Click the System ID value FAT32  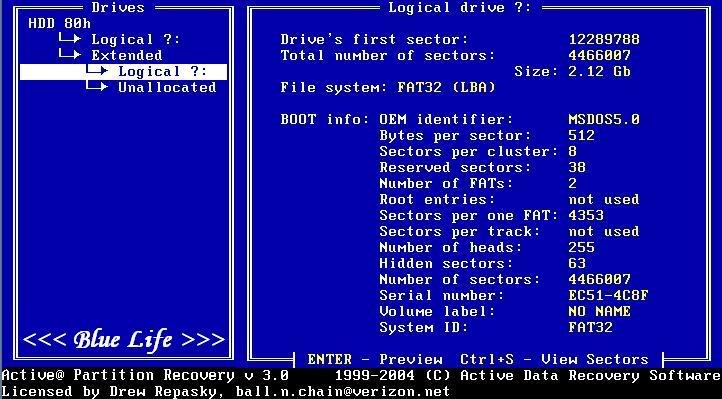[591, 328]
